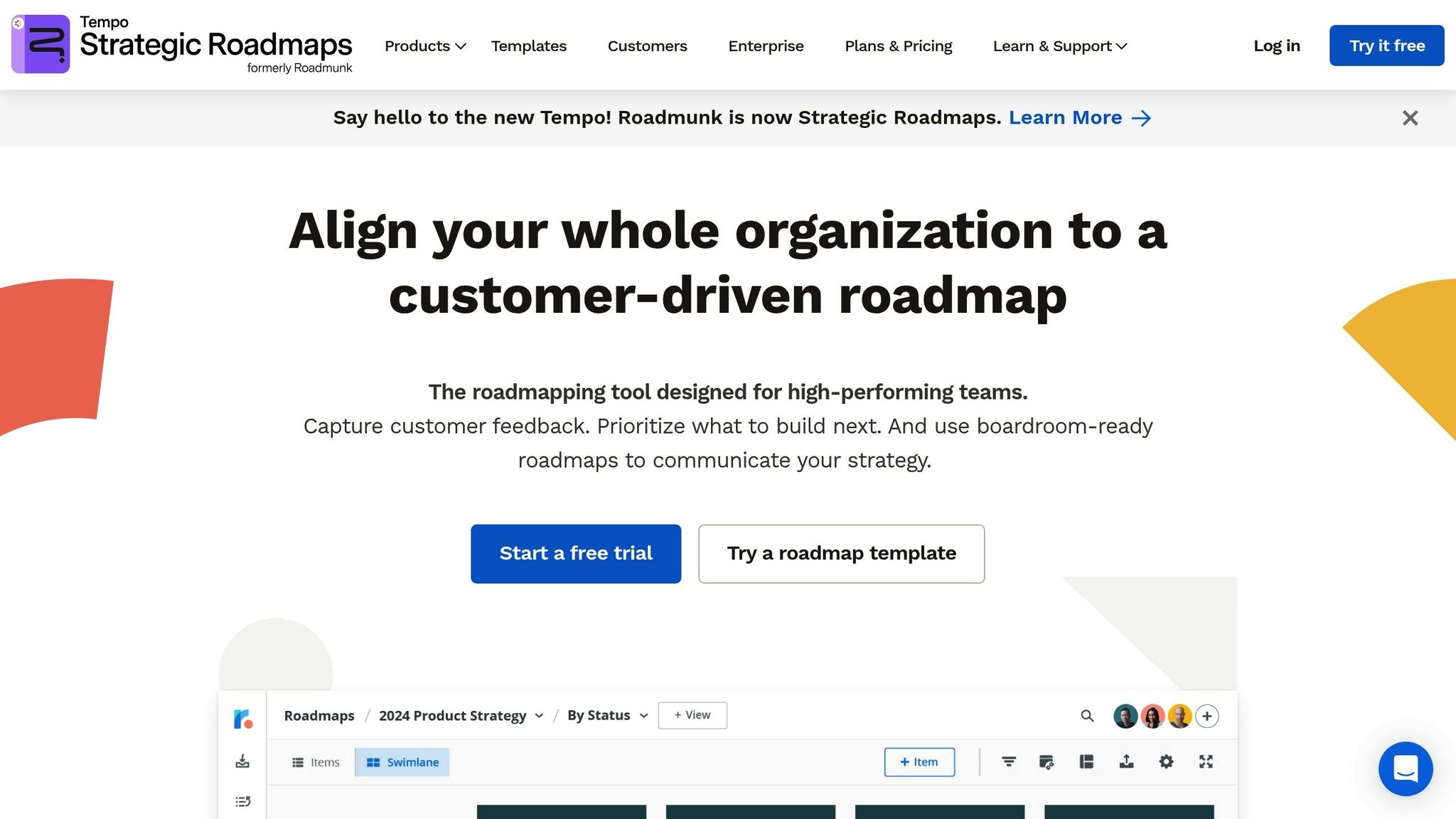Expand the Products menu dropdown
The image size is (1456, 819).
pyautogui.click(x=425, y=46)
